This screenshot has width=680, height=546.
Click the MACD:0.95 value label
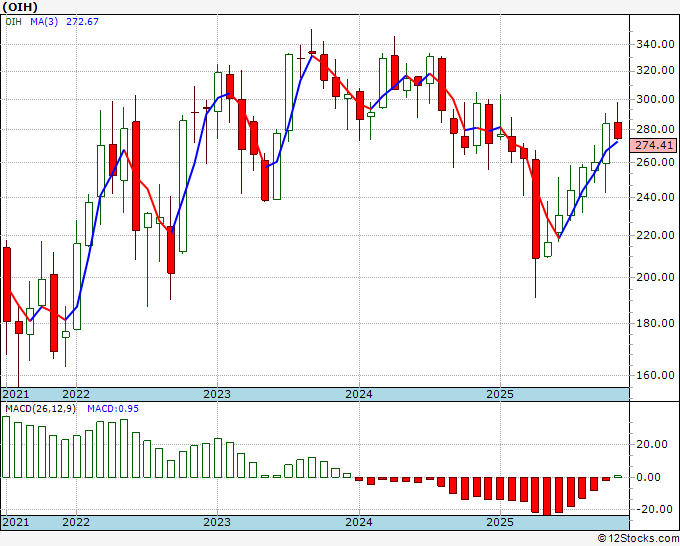pos(113,409)
